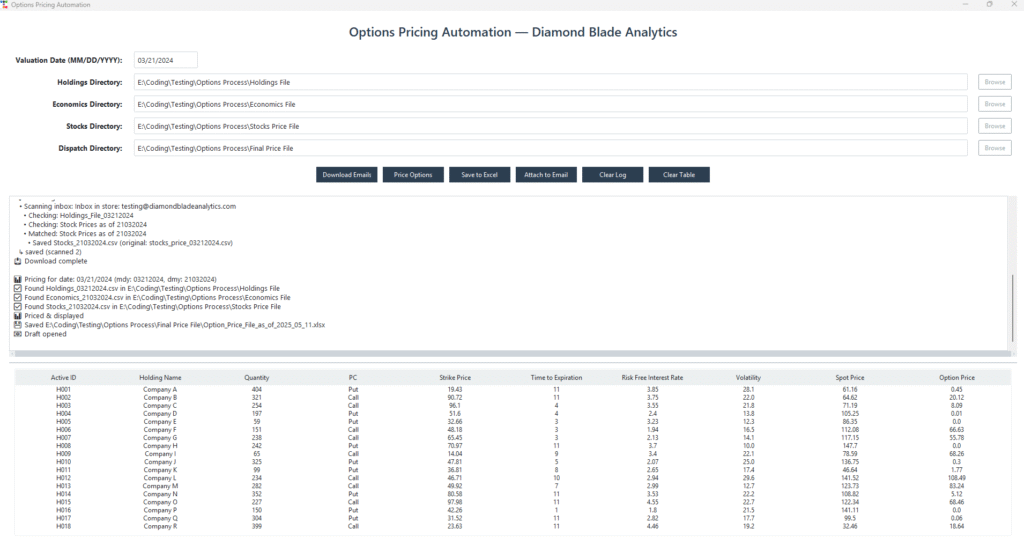Screen dimensions: 1024x551
Task: Choose Attach to Email
Action: pyautogui.click(x=546, y=175)
